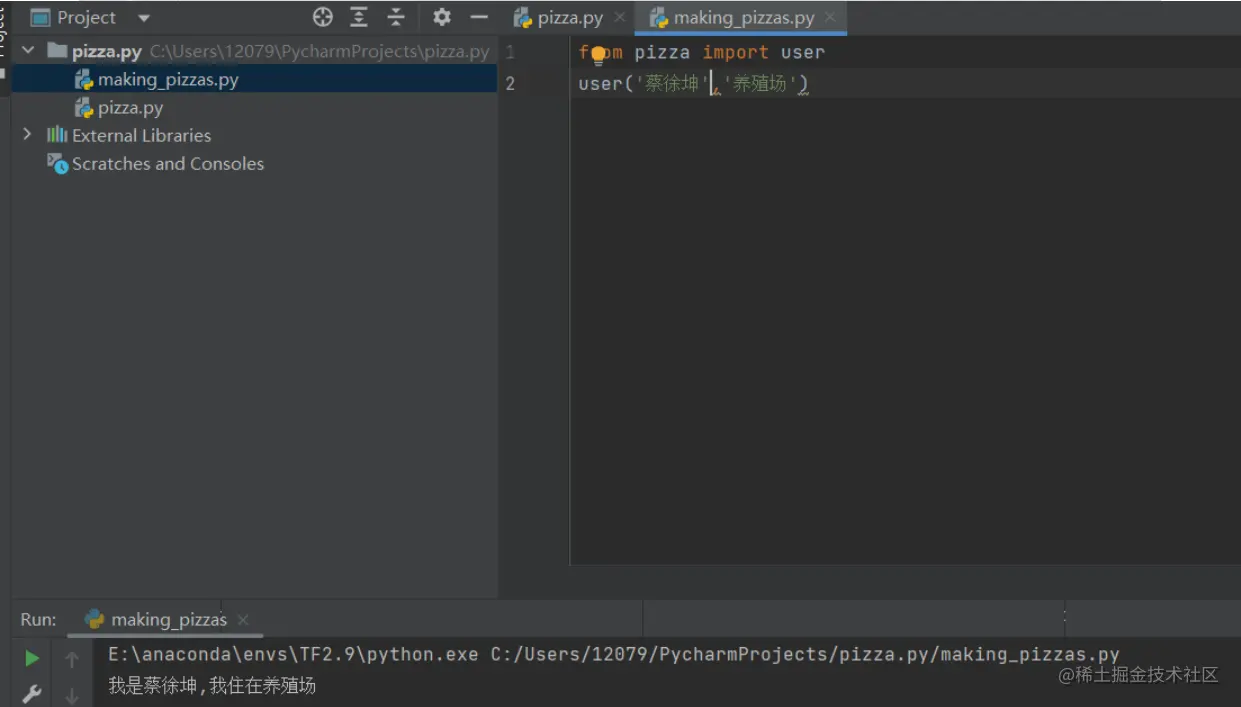Click the down arrow in Run toolbar

click(72, 694)
